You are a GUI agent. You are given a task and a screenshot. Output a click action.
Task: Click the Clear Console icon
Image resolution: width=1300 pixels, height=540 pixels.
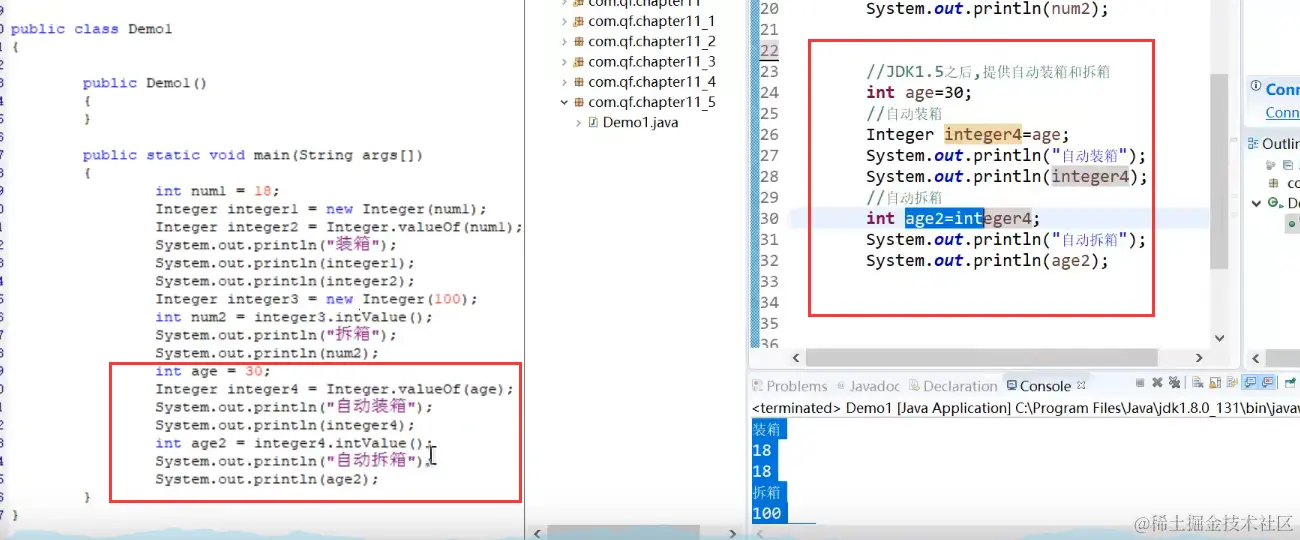1197,382
